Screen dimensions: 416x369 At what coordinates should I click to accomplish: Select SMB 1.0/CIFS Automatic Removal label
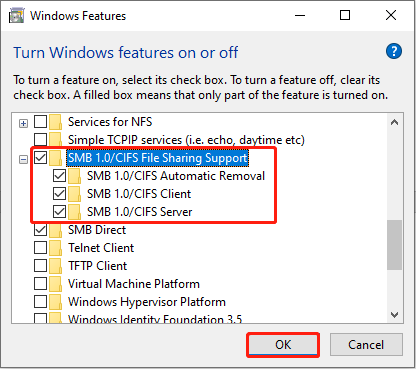pyautogui.click(x=176, y=176)
